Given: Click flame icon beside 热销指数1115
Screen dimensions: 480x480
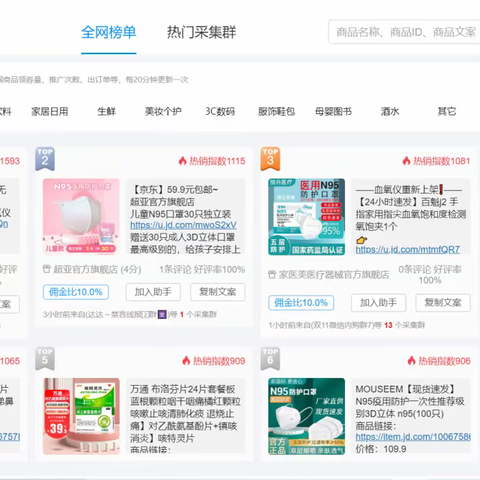Looking at the screenshot, I should [x=182, y=161].
